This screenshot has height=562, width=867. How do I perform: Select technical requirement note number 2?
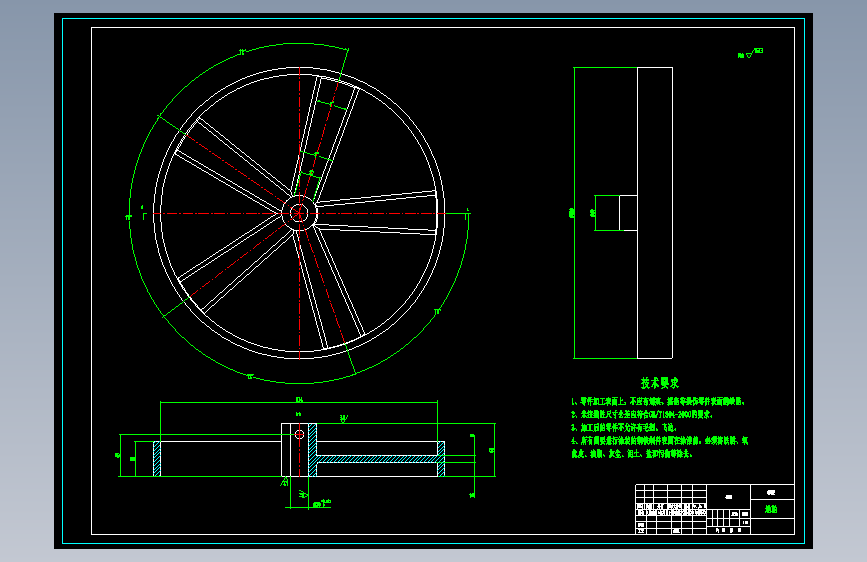point(642,414)
